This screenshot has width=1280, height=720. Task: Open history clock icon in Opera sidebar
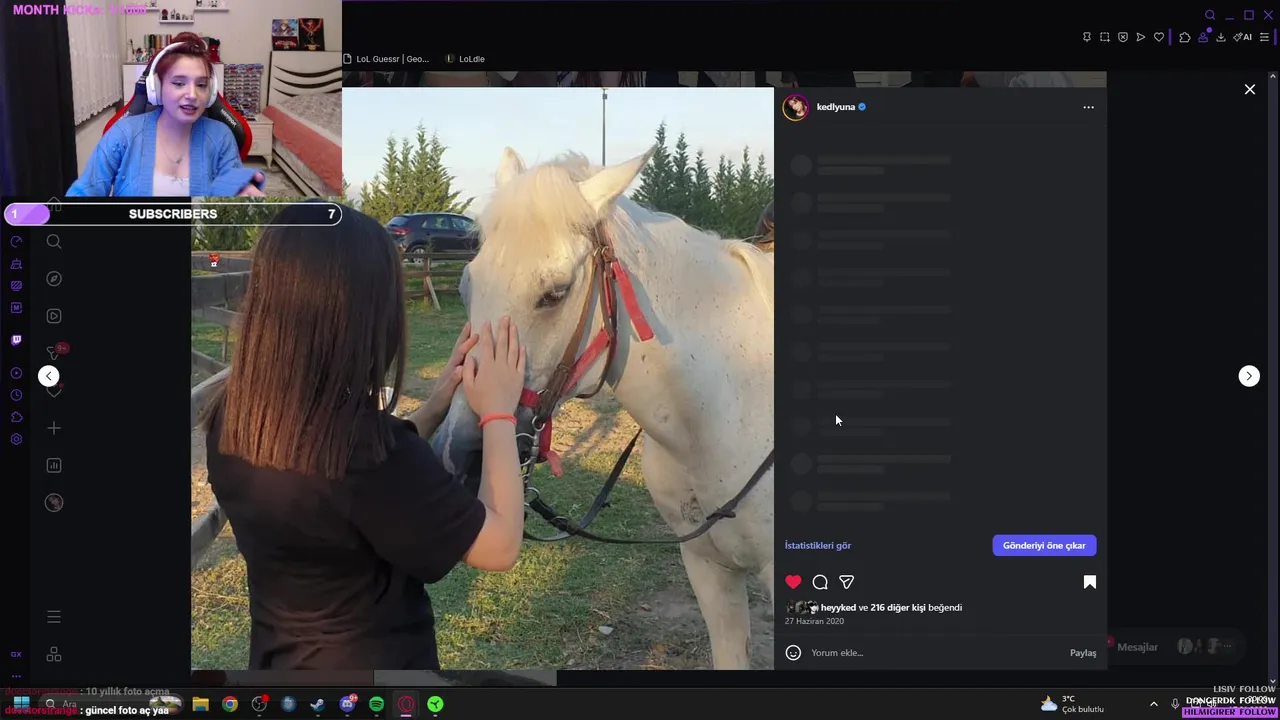coord(16,395)
